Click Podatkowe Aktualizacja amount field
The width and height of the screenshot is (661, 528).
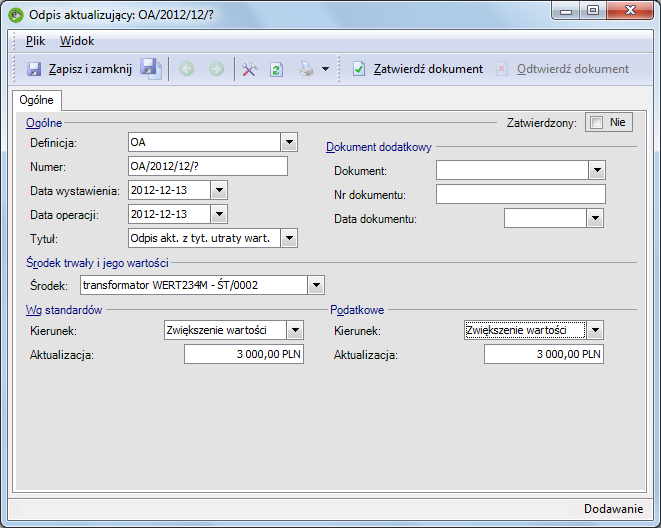click(544, 354)
